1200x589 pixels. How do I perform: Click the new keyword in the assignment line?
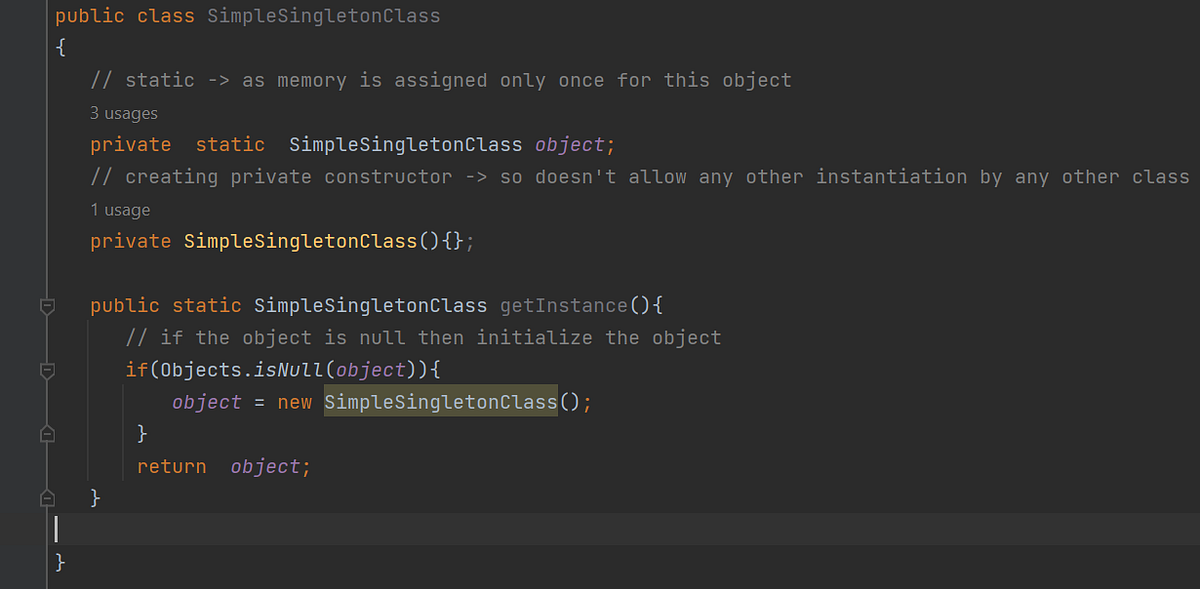pos(294,401)
